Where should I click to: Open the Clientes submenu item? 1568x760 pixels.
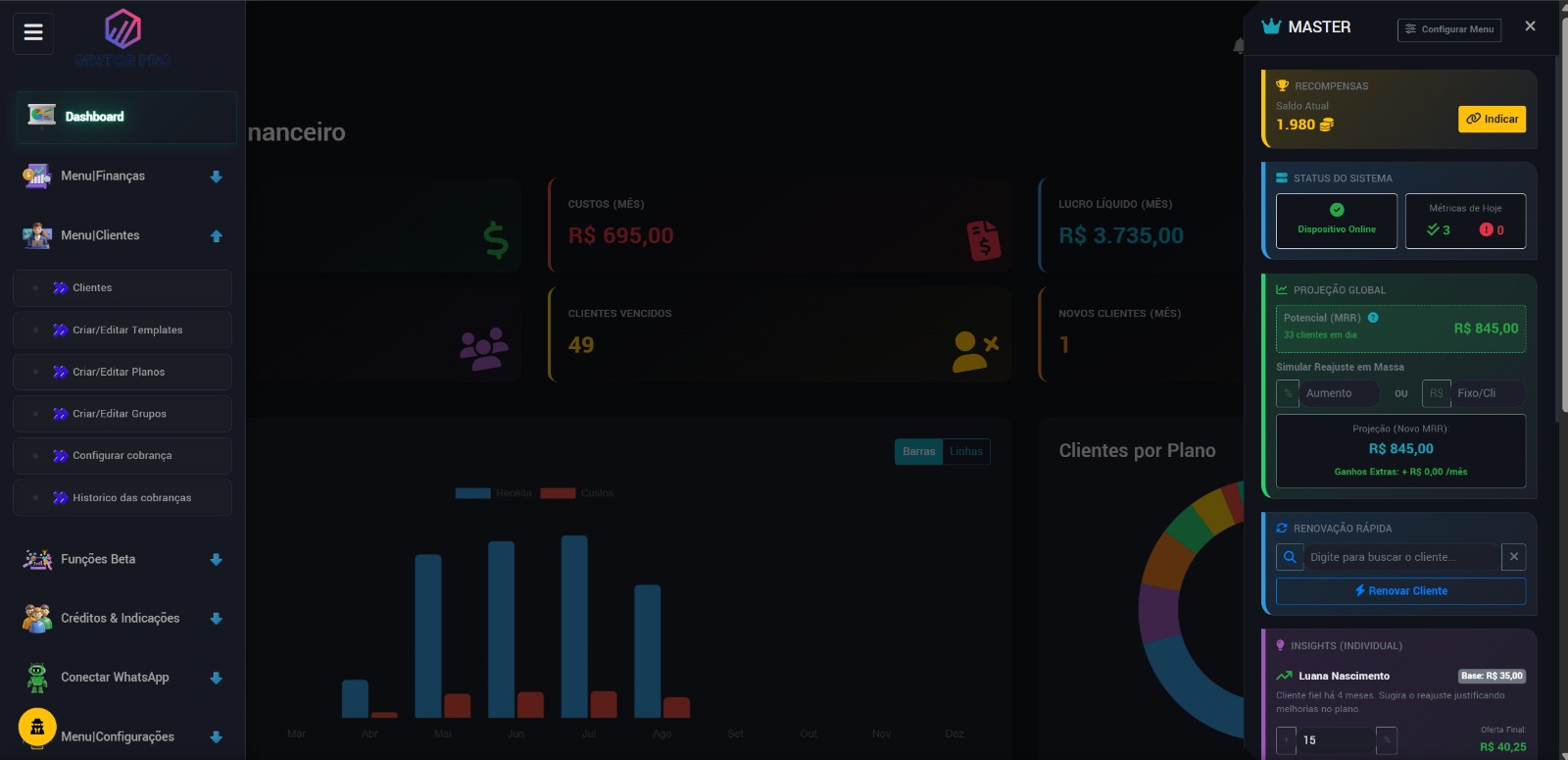(x=122, y=288)
